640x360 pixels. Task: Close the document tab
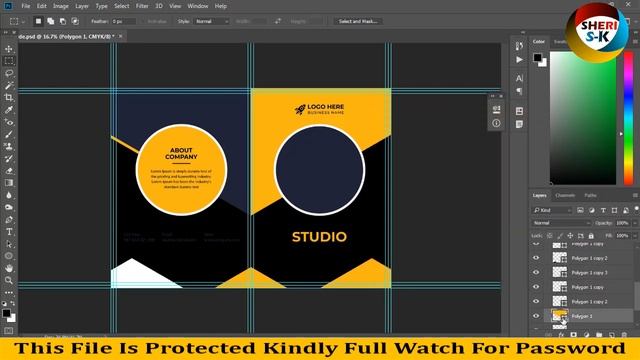coord(120,36)
